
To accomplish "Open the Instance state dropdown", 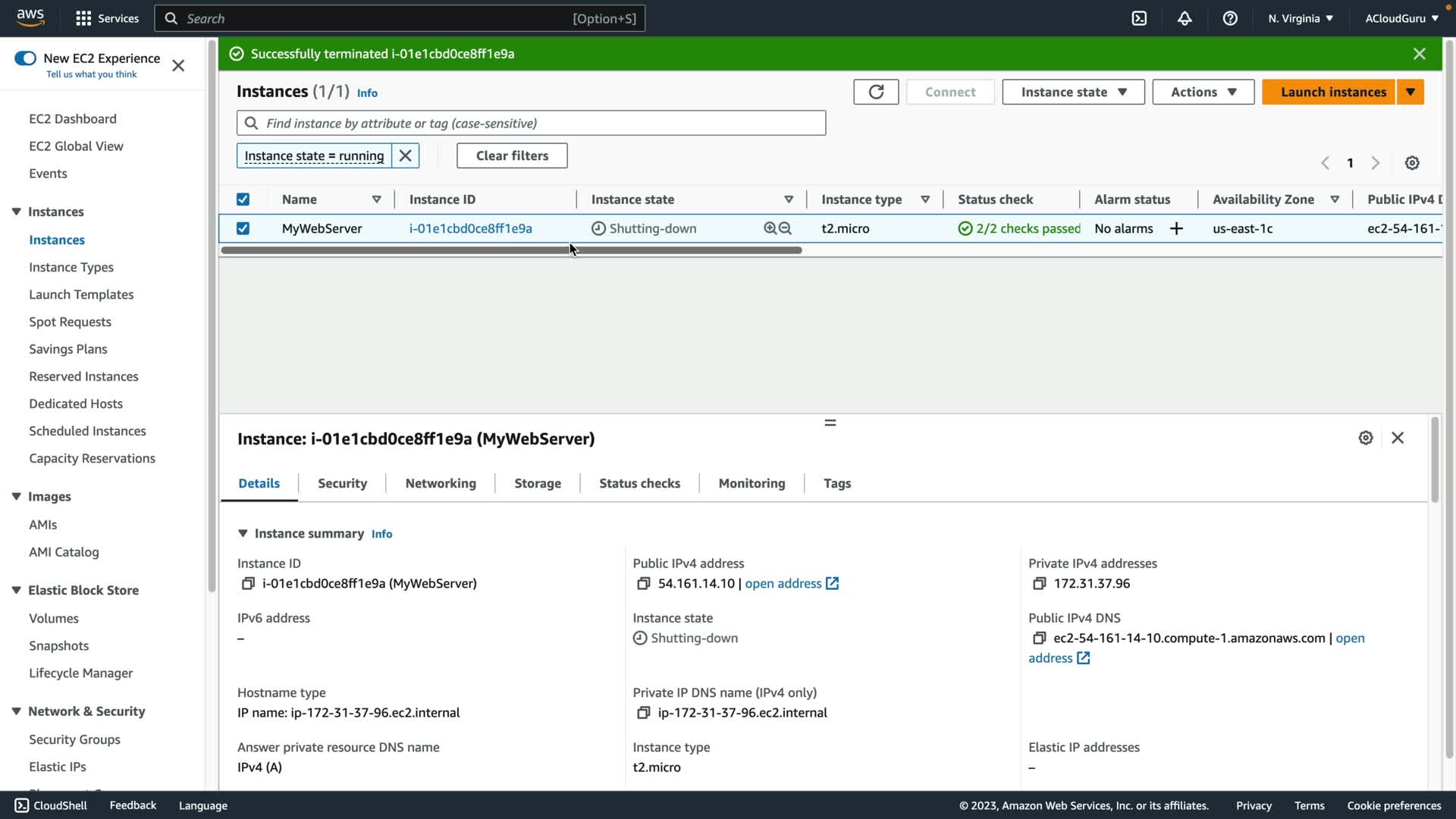I will 1073,92.
